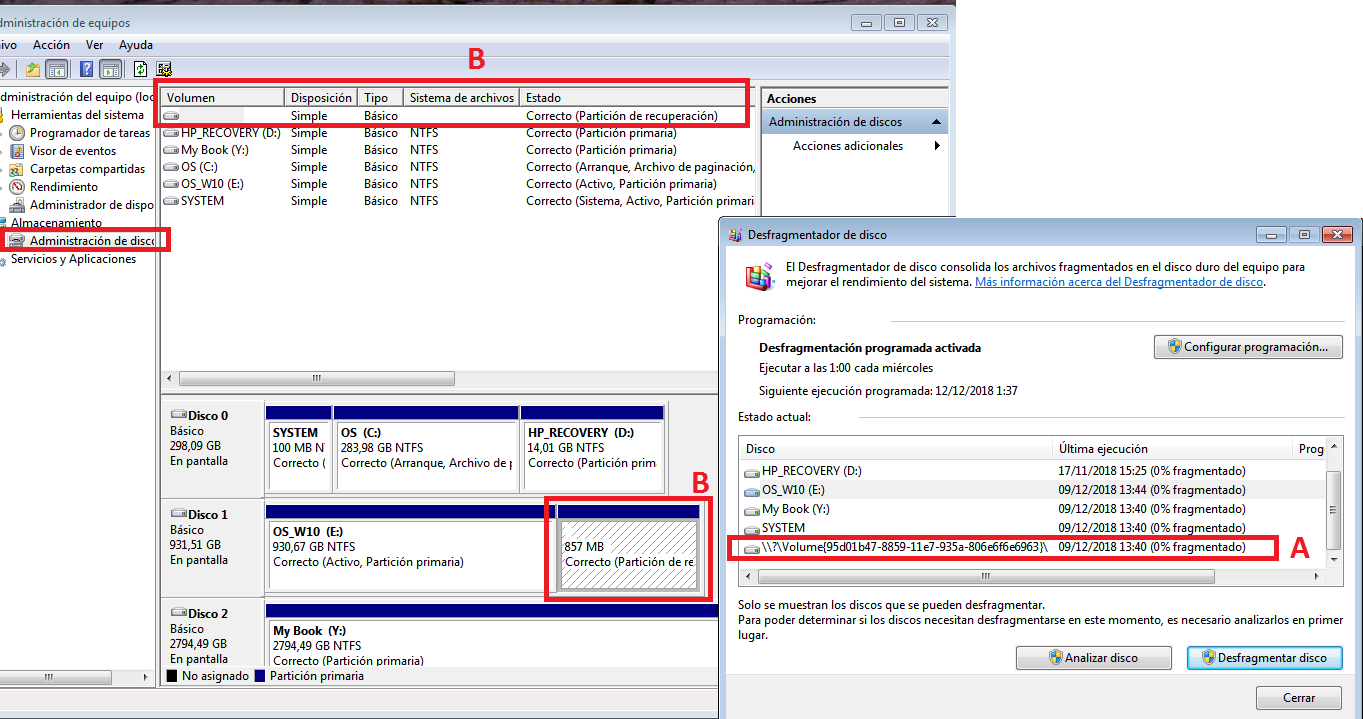
Task: Toggle the show/hide console tree toolbar icon
Action: tap(57, 69)
